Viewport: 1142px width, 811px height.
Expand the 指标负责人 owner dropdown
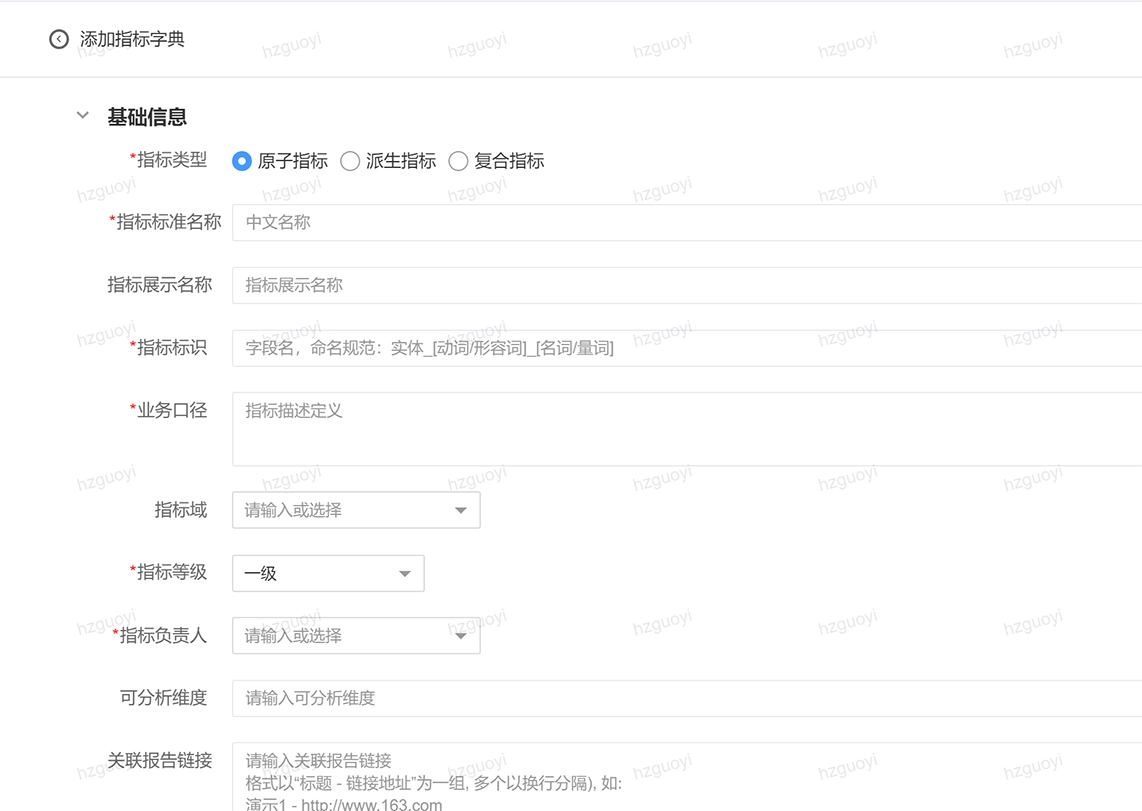[x=340, y=635]
